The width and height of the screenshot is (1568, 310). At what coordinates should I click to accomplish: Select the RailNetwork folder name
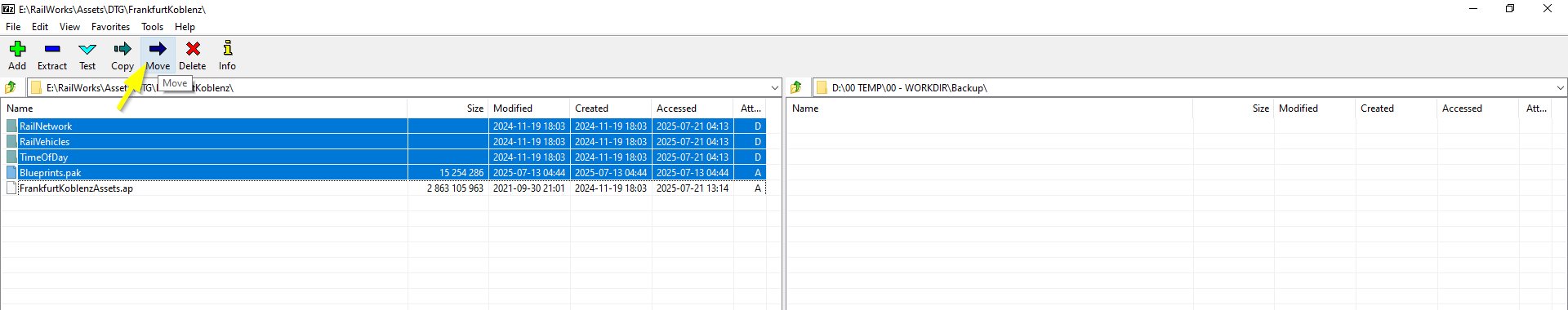tap(46, 126)
